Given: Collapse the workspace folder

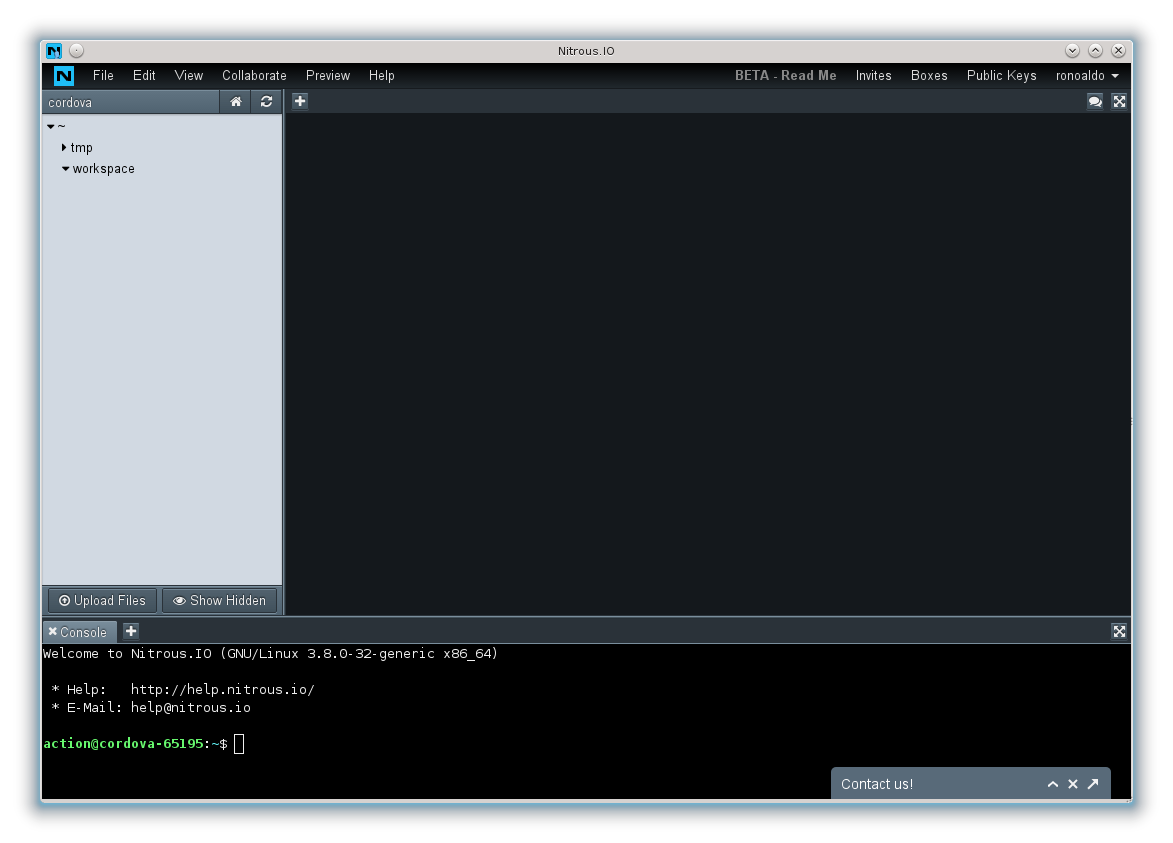Looking at the screenshot, I should point(66,169).
